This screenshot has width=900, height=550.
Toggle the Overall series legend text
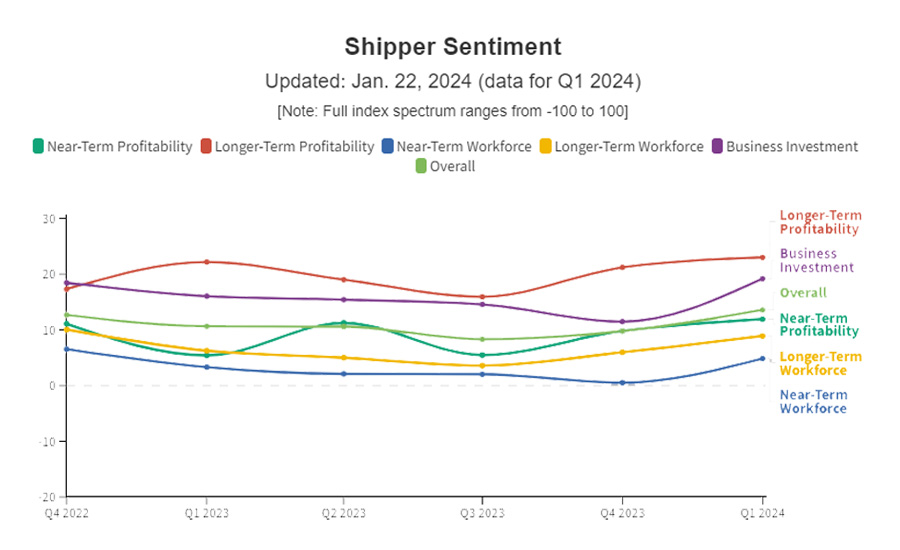click(452, 166)
